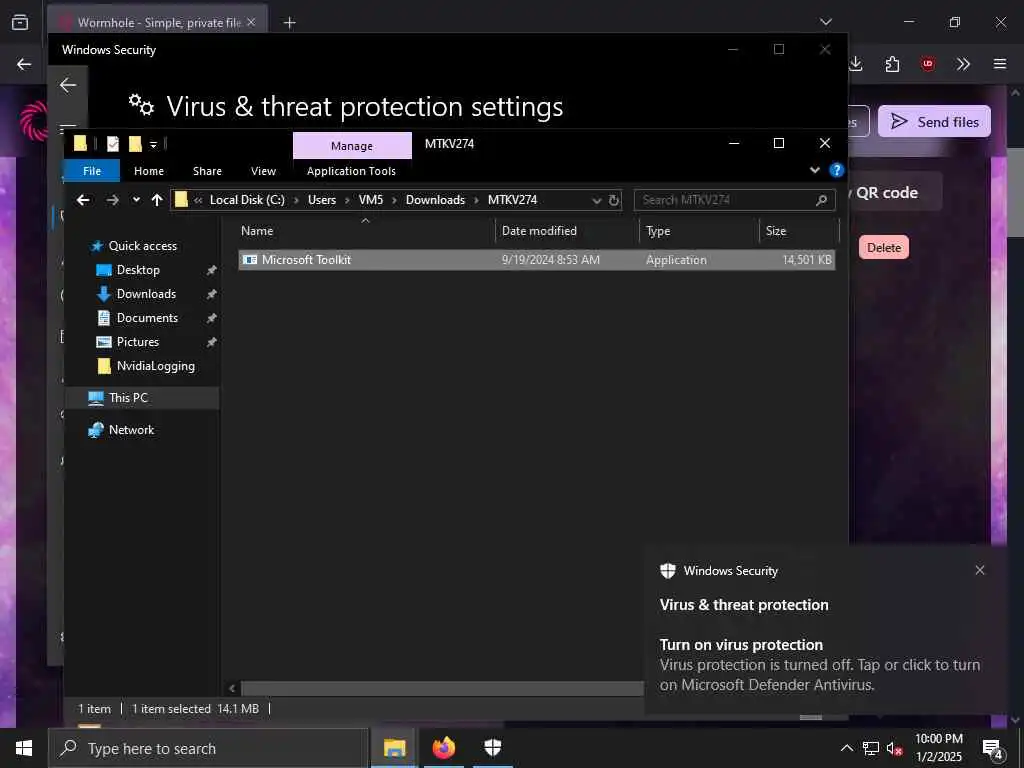This screenshot has width=1024, height=768.
Task: Select Downloads in the address path
Action: click(435, 200)
